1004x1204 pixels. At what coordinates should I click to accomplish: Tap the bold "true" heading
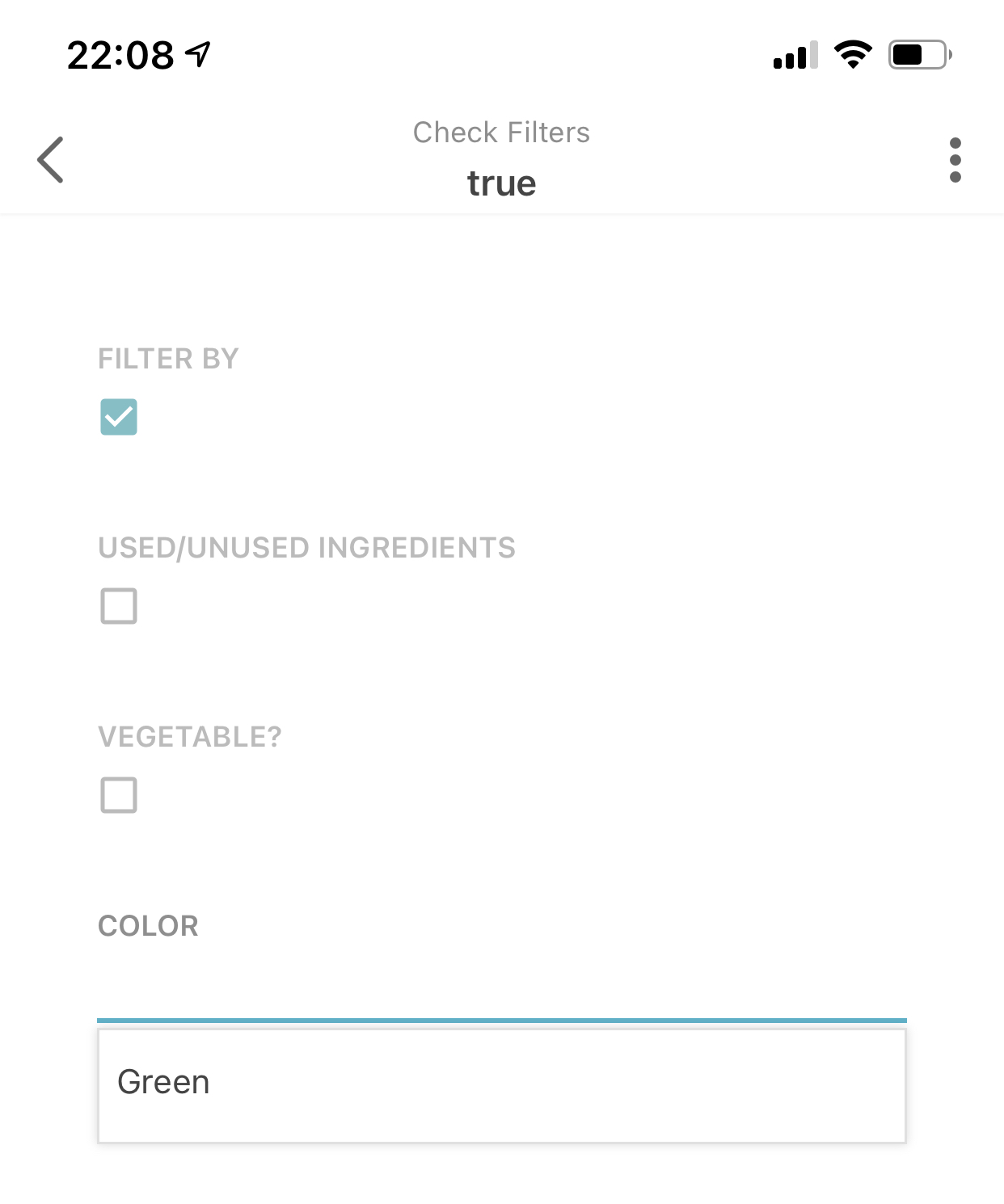501,183
